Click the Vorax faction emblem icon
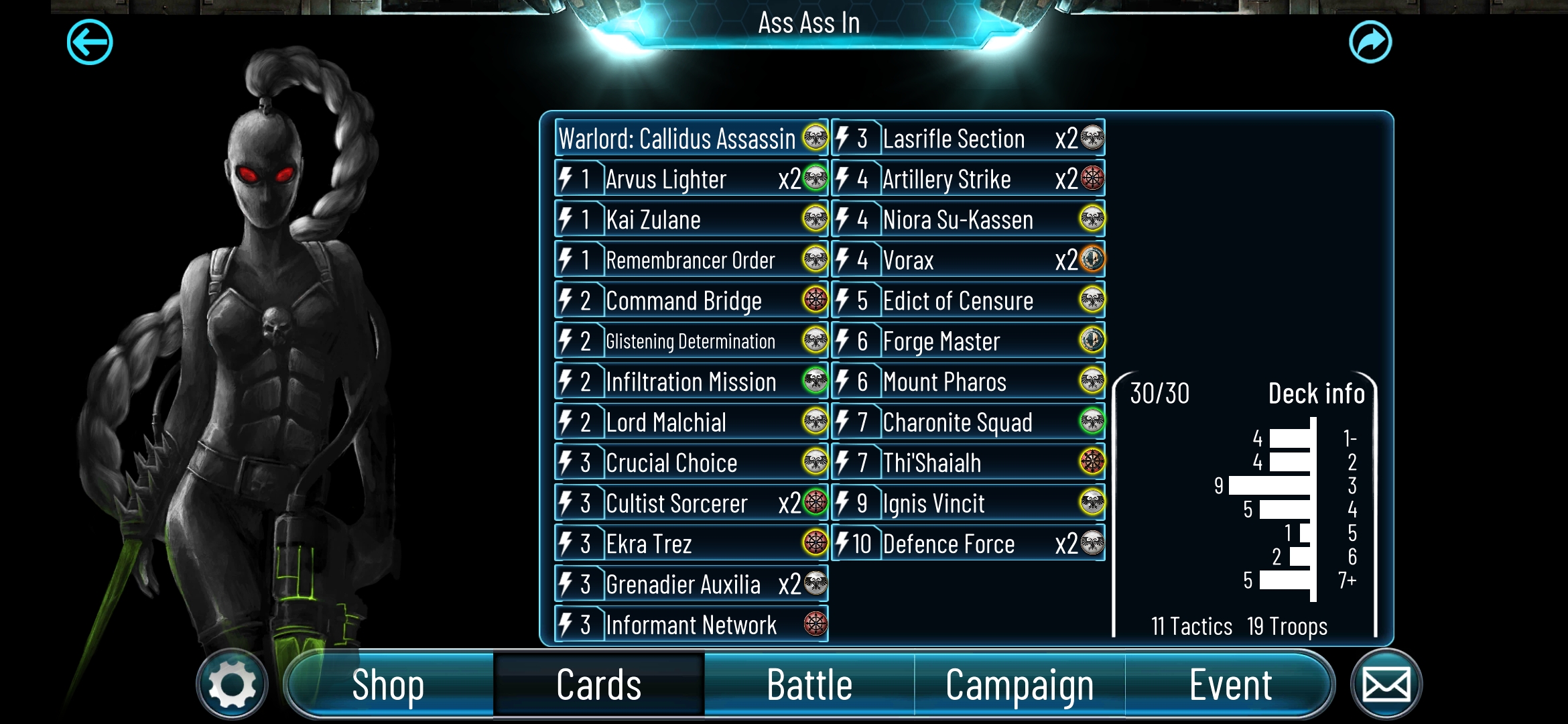Screen dimensions: 1568x724 click(x=1092, y=259)
